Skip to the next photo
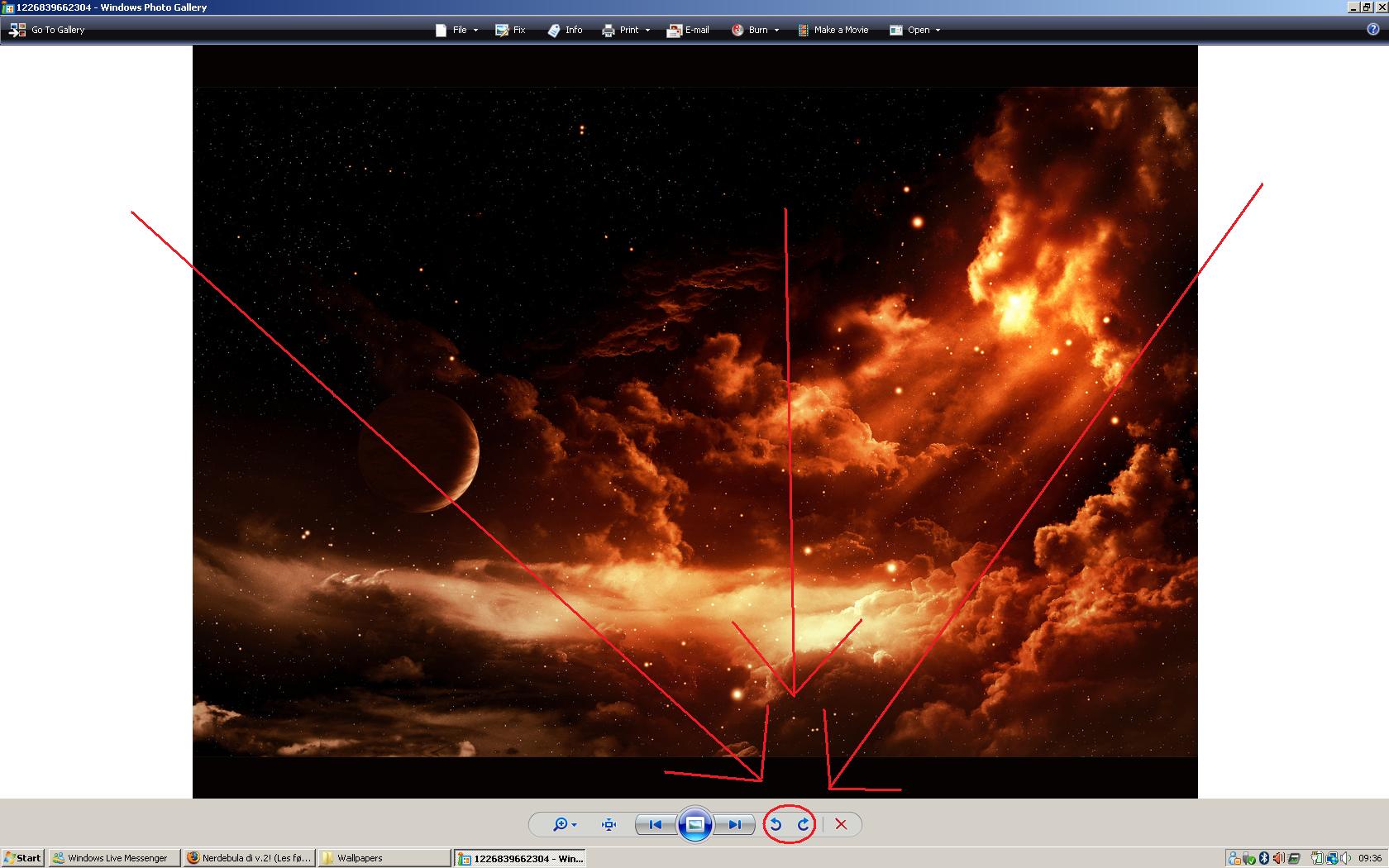Image resolution: width=1389 pixels, height=868 pixels. 735,824
